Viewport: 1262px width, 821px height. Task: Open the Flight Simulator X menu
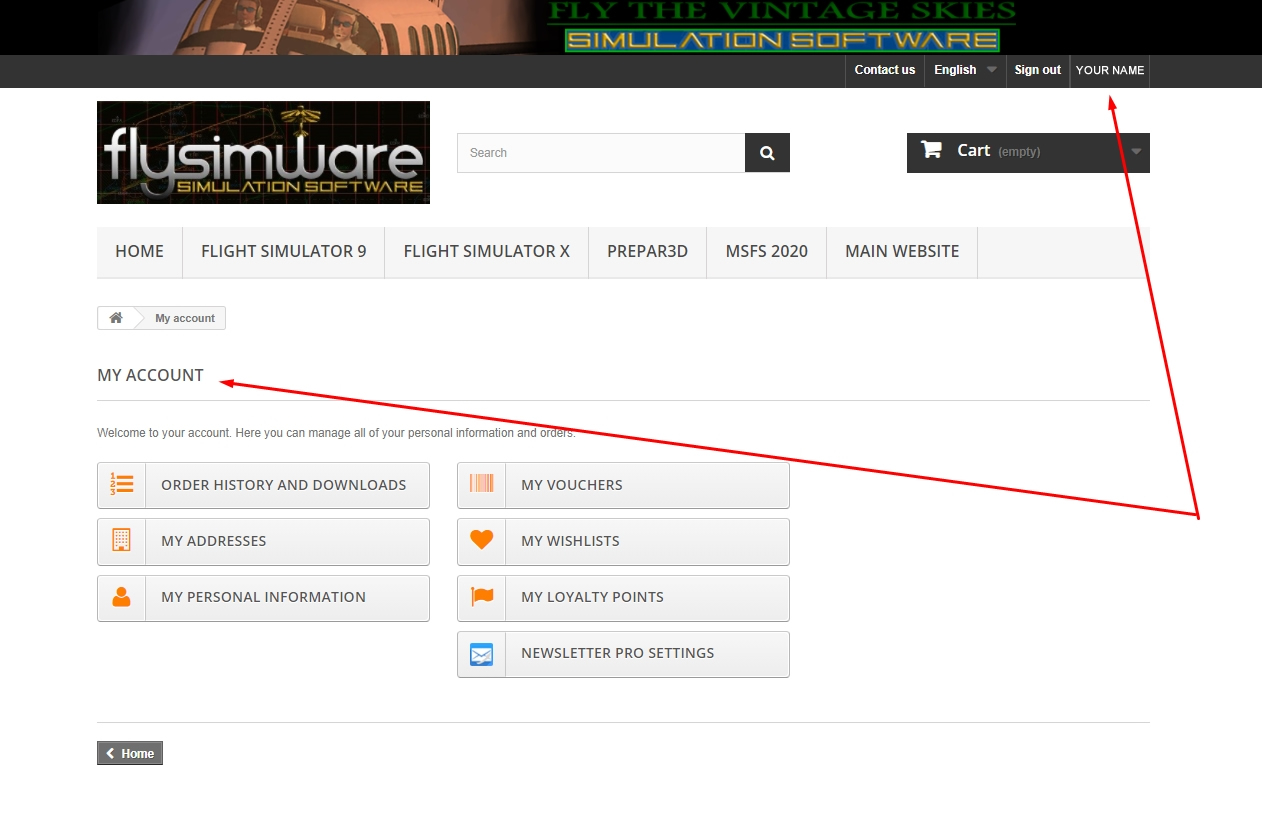tap(486, 252)
